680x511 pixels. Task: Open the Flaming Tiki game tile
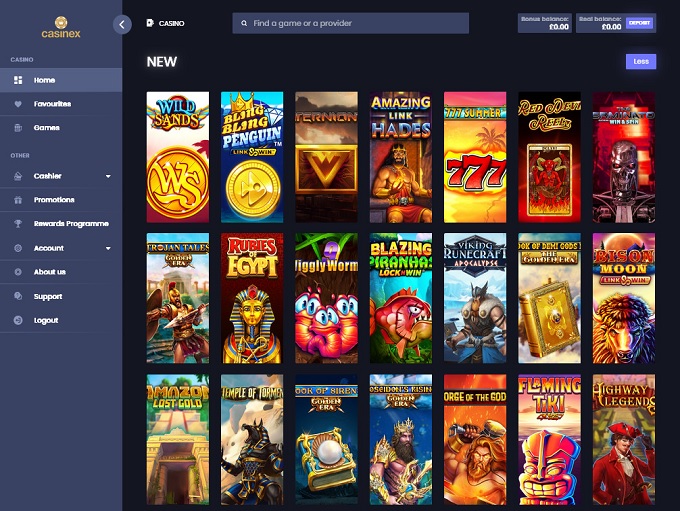click(549, 439)
